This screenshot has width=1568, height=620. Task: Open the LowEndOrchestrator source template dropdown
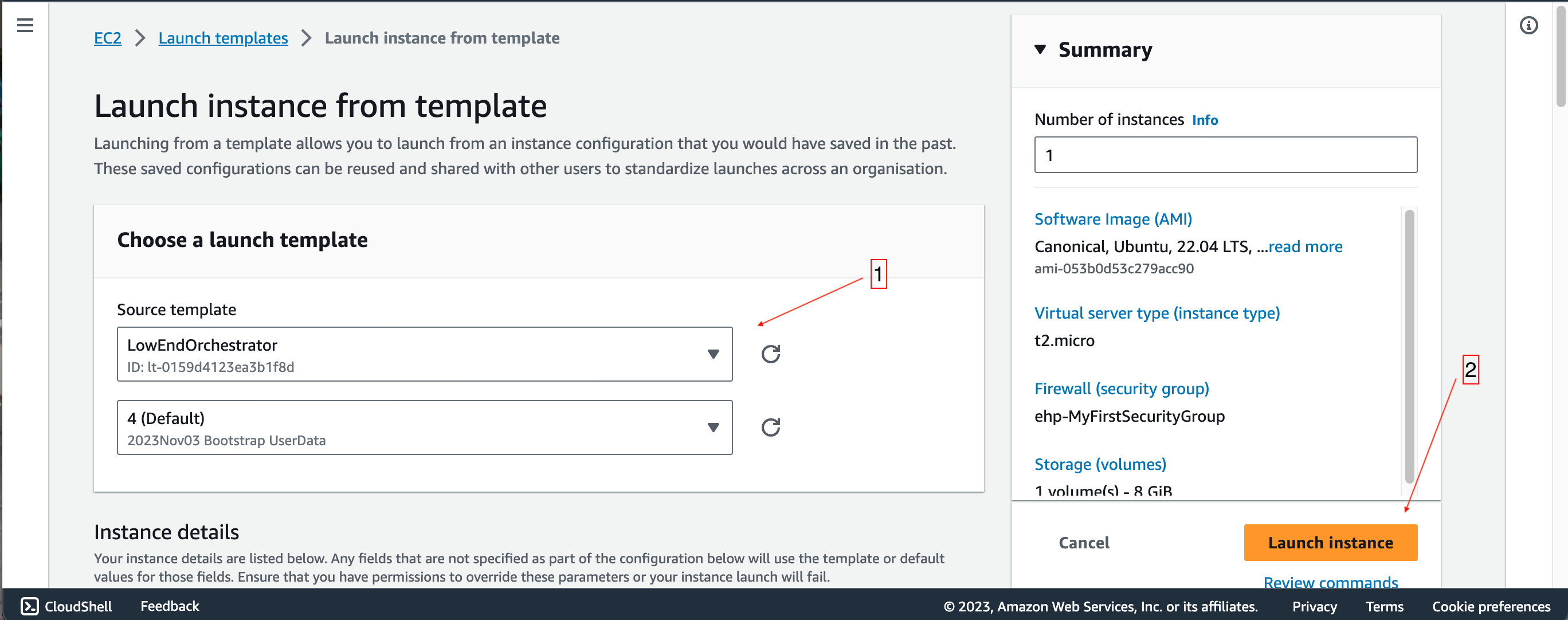(424, 354)
